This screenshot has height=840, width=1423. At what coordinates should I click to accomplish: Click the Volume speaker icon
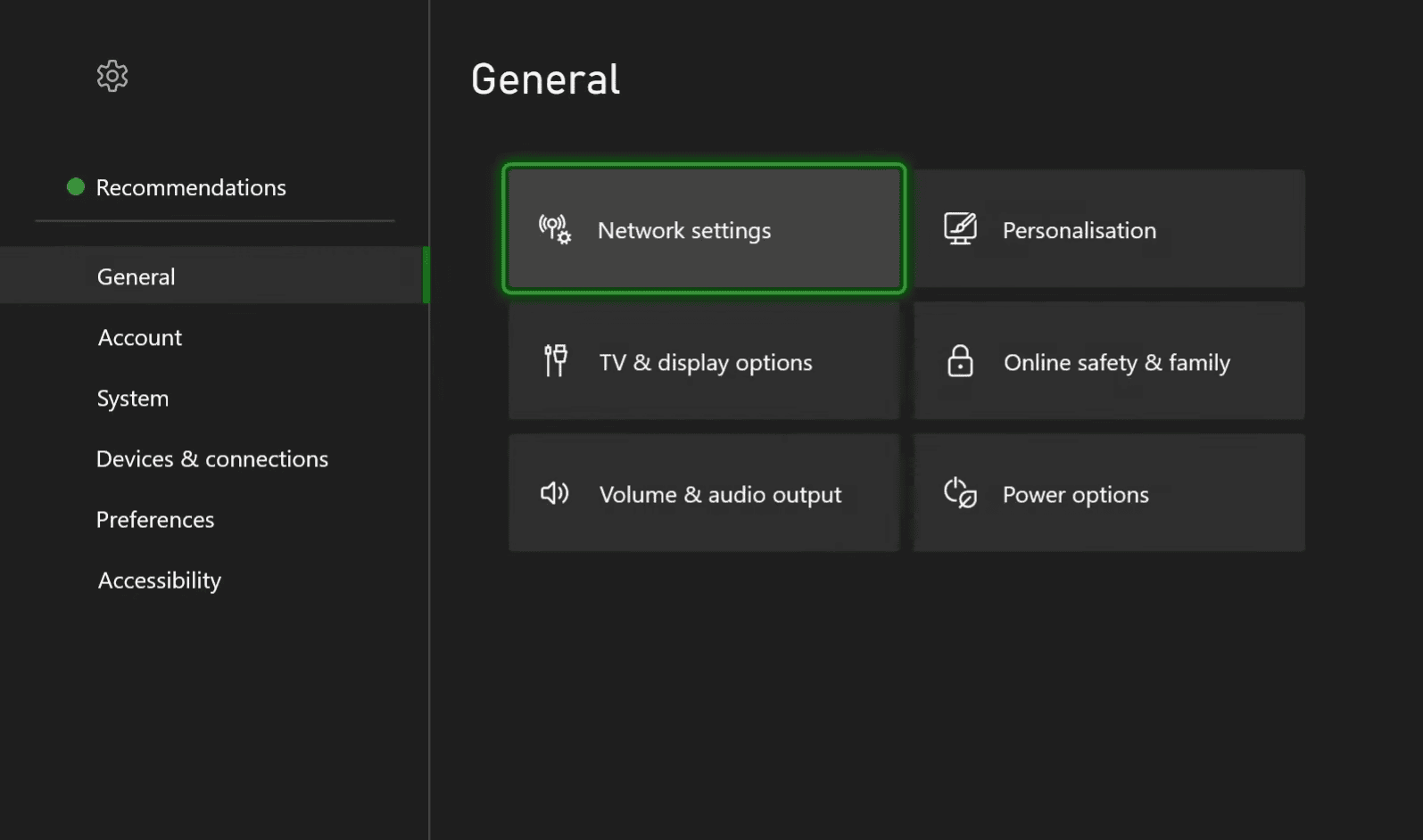[554, 493]
